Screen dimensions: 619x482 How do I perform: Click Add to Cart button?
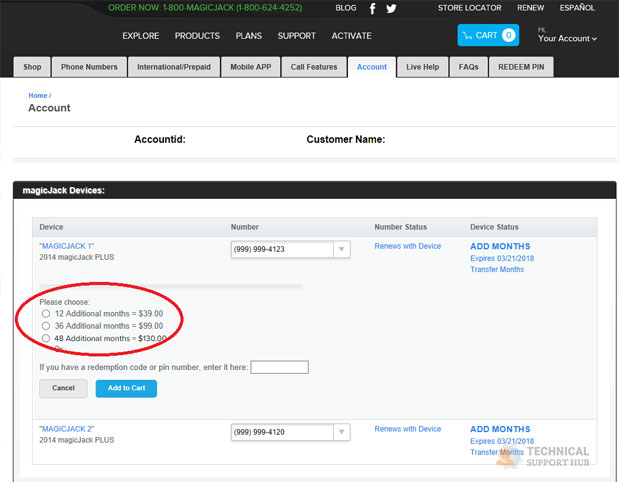click(126, 388)
